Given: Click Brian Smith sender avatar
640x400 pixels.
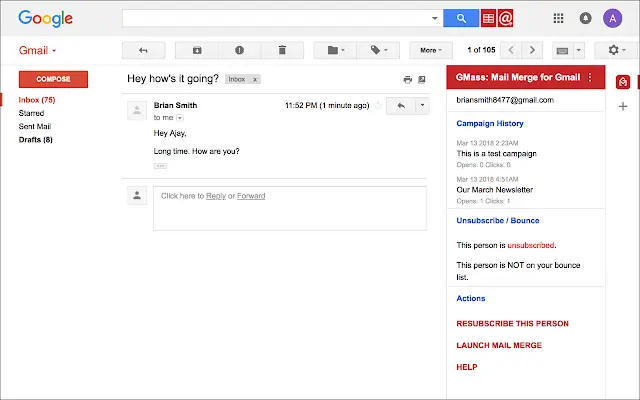Looking at the screenshot, I should coord(137,110).
